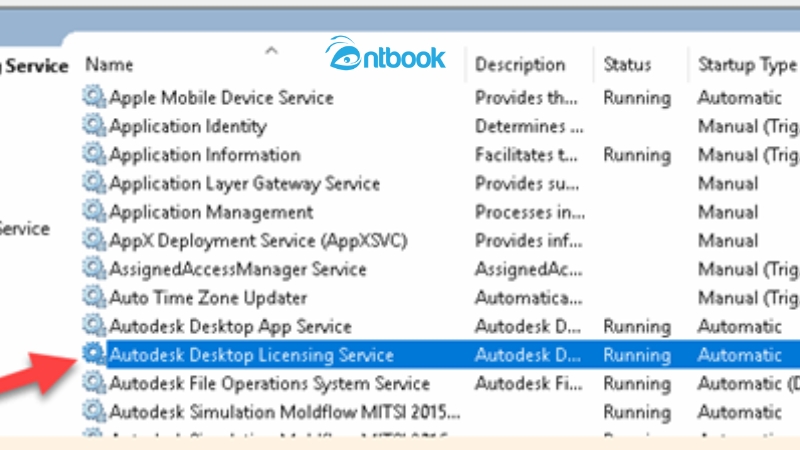Select Autodesk Desktop Licensing Service
Viewport: 800px width, 450px height.
[x=252, y=355]
